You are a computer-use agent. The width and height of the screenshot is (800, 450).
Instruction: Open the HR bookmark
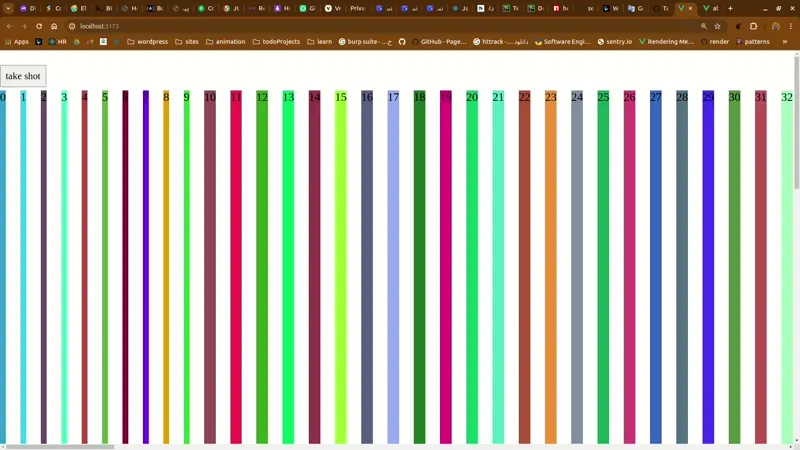point(58,42)
